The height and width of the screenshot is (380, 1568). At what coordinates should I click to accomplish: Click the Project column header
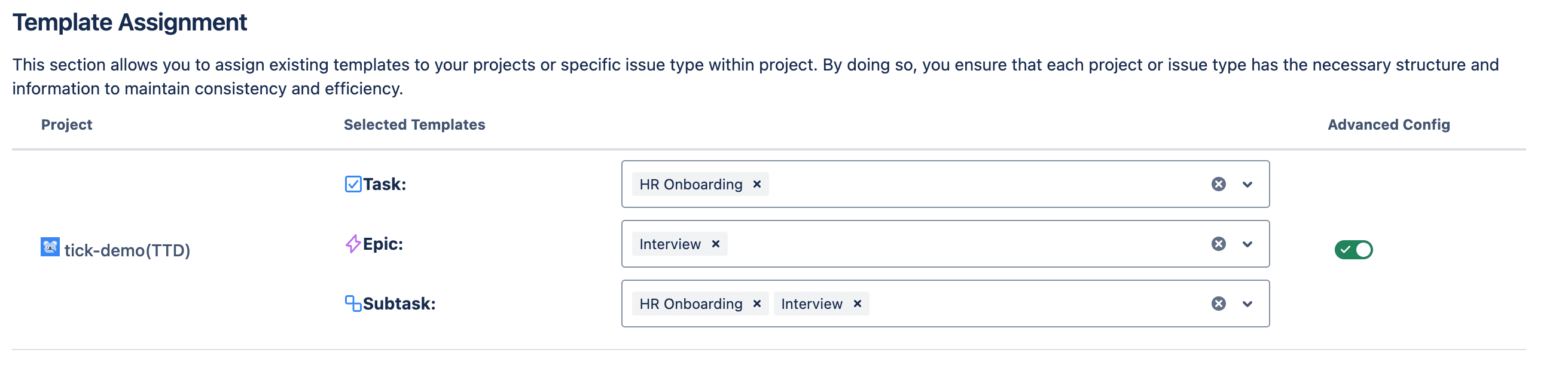(x=66, y=125)
